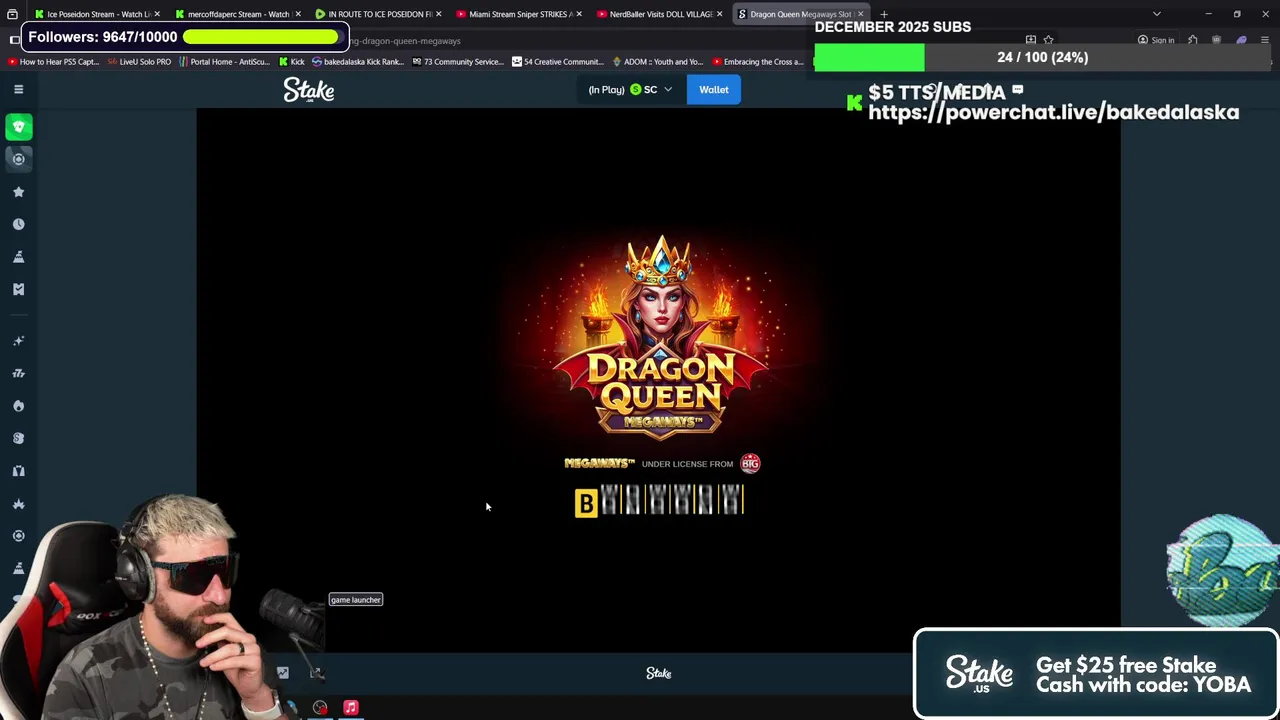
Task: Open 73 Community Service bookmark
Action: (x=457, y=62)
